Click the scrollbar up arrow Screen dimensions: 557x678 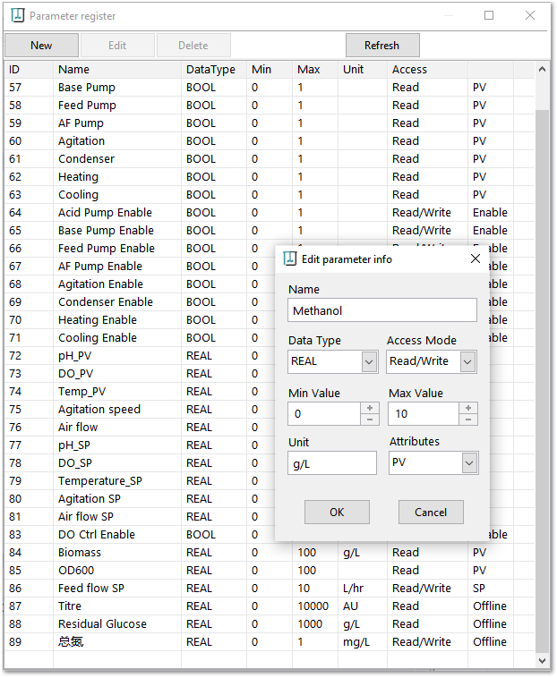pyautogui.click(x=542, y=69)
